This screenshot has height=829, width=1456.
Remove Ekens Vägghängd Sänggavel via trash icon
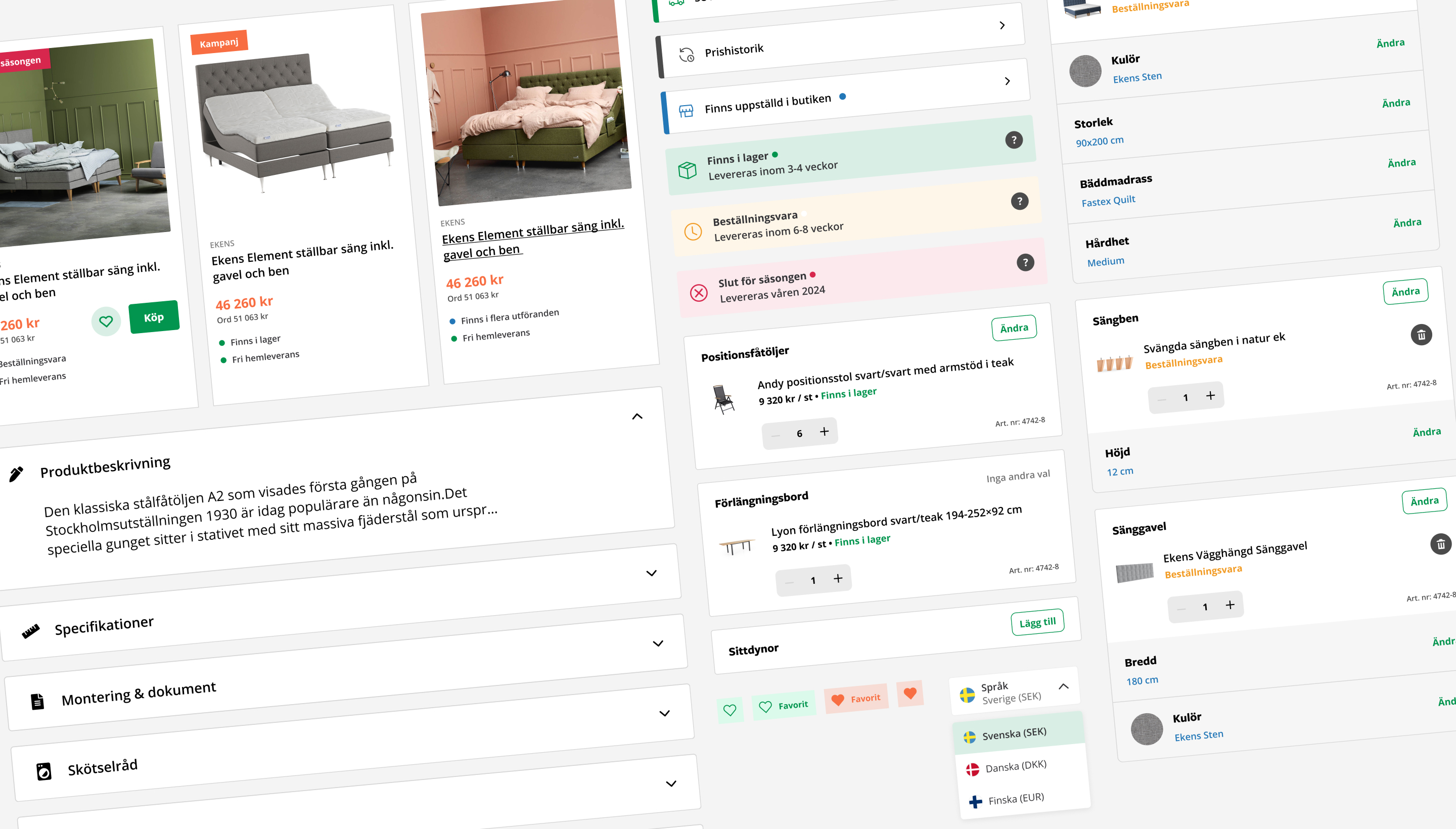(x=1440, y=545)
